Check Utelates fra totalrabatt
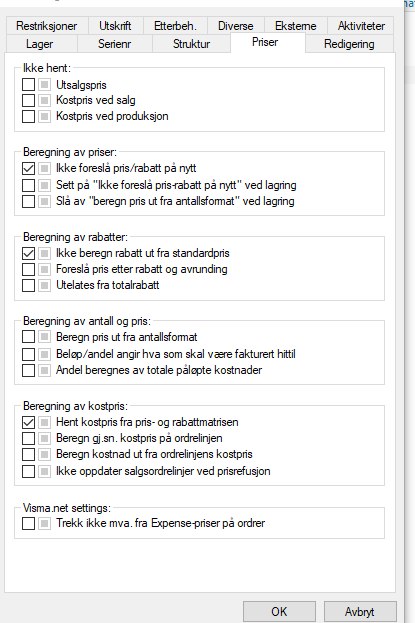 [28, 285]
